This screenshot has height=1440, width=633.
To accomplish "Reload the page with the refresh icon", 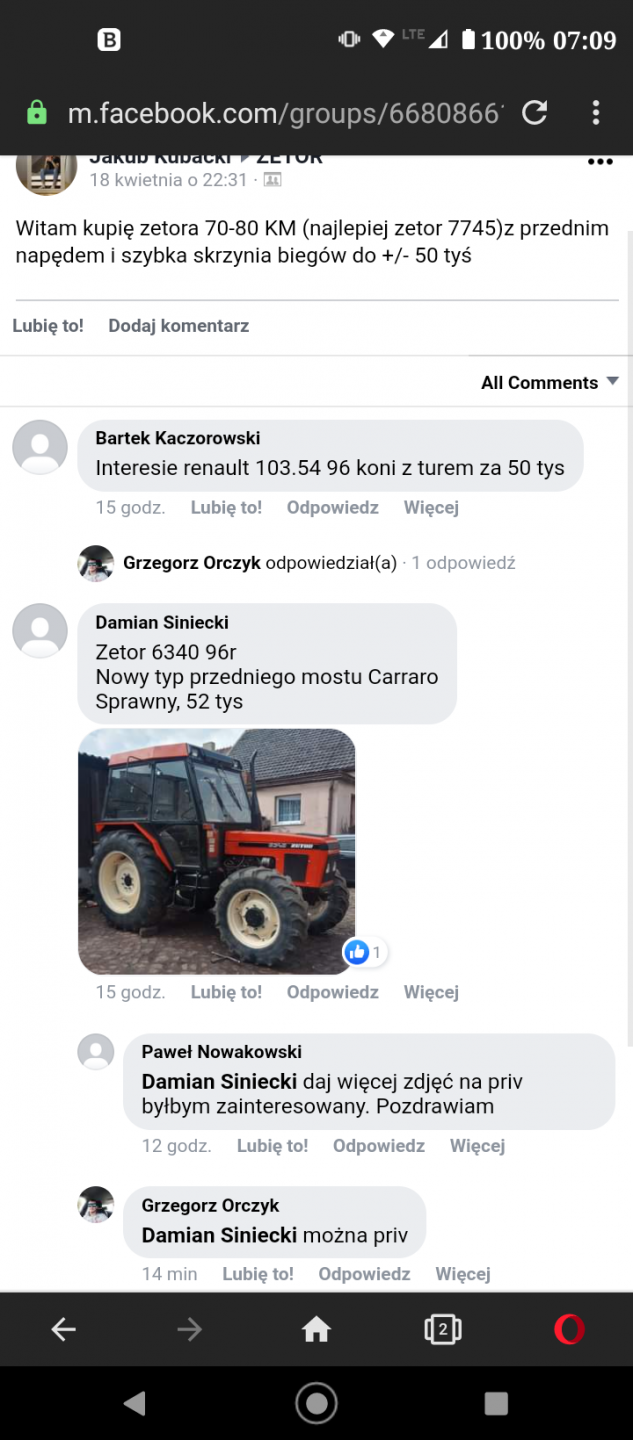I will 535,112.
